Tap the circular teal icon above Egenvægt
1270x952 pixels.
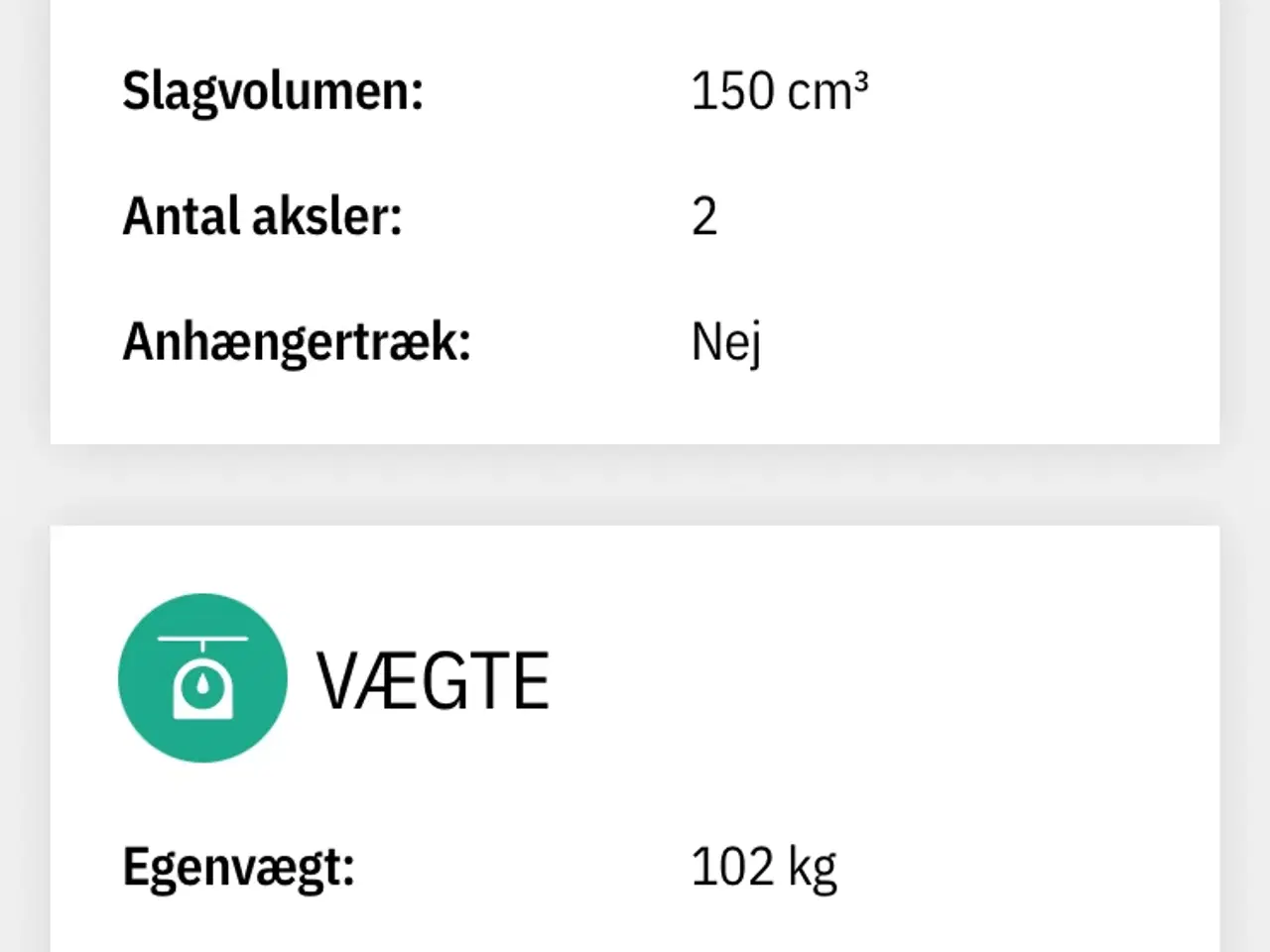[202, 678]
